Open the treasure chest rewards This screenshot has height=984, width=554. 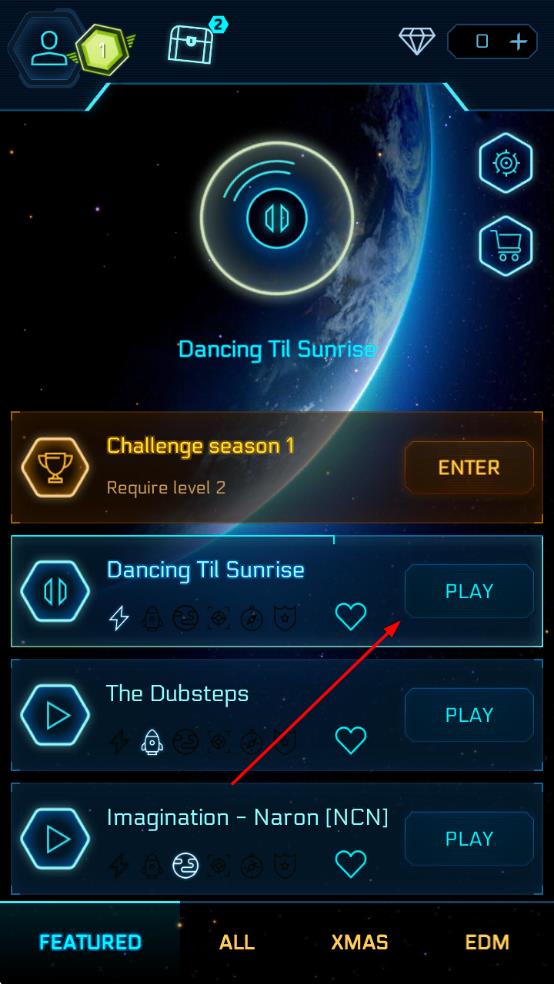[191, 42]
